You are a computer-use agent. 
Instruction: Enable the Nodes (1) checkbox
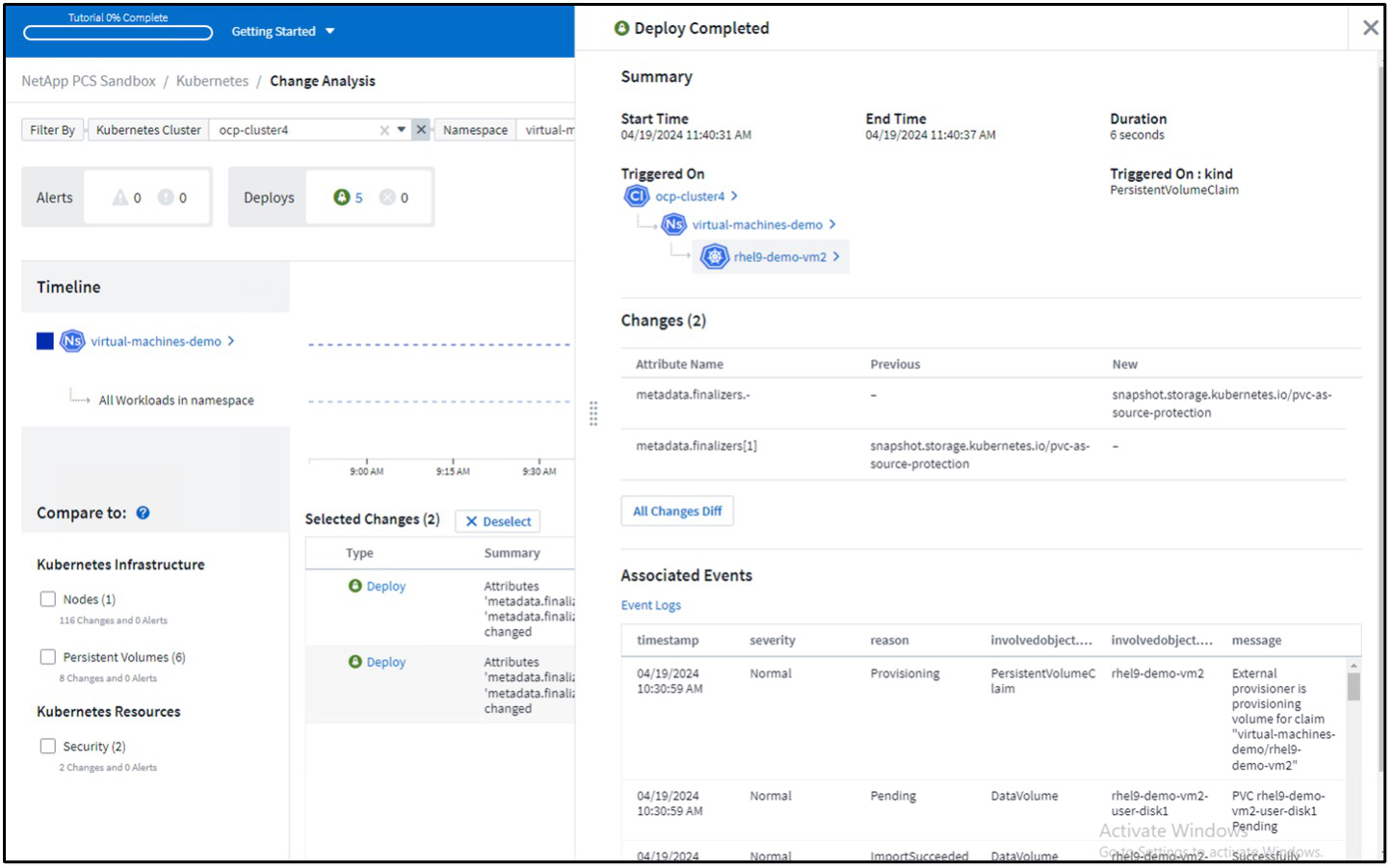[x=48, y=599]
